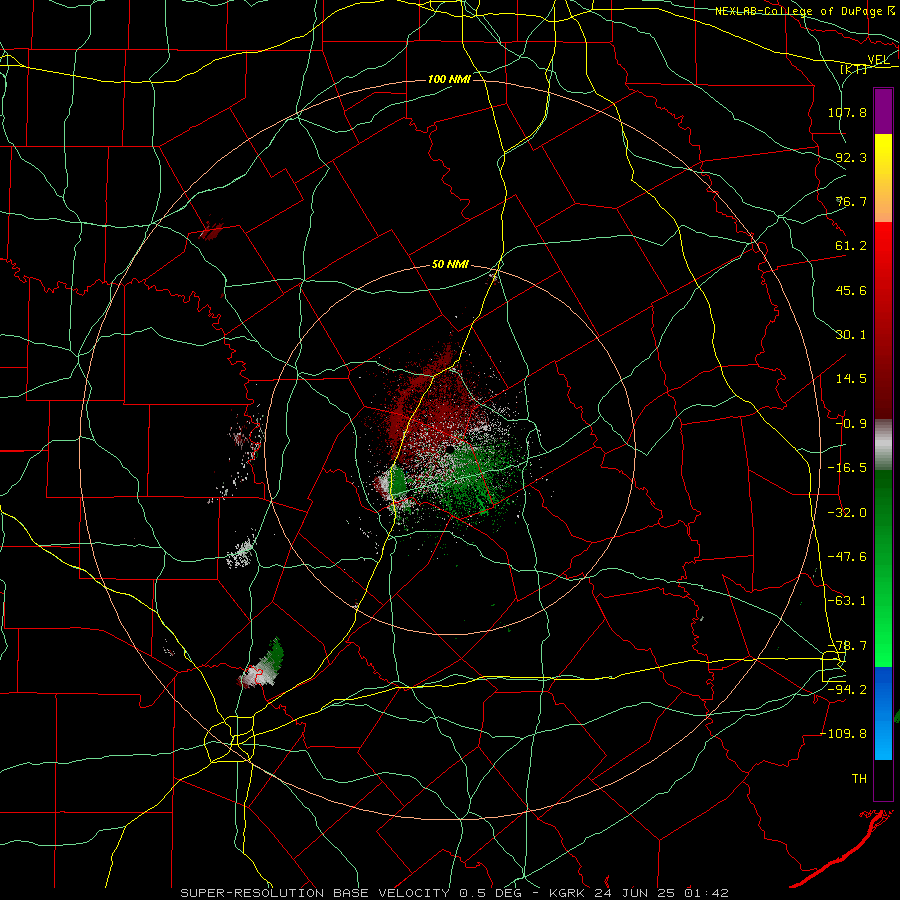The height and width of the screenshot is (900, 900).
Task: Click the VEL legend title
Action: [878, 60]
